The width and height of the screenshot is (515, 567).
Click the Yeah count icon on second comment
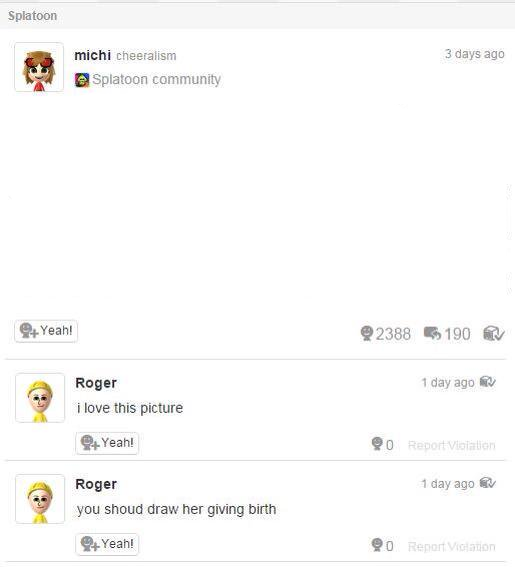pos(377,545)
